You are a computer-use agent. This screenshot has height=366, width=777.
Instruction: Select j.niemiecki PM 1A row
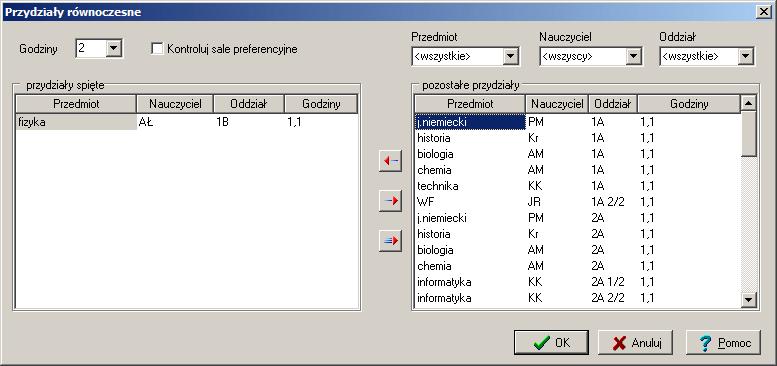[x=577, y=122]
